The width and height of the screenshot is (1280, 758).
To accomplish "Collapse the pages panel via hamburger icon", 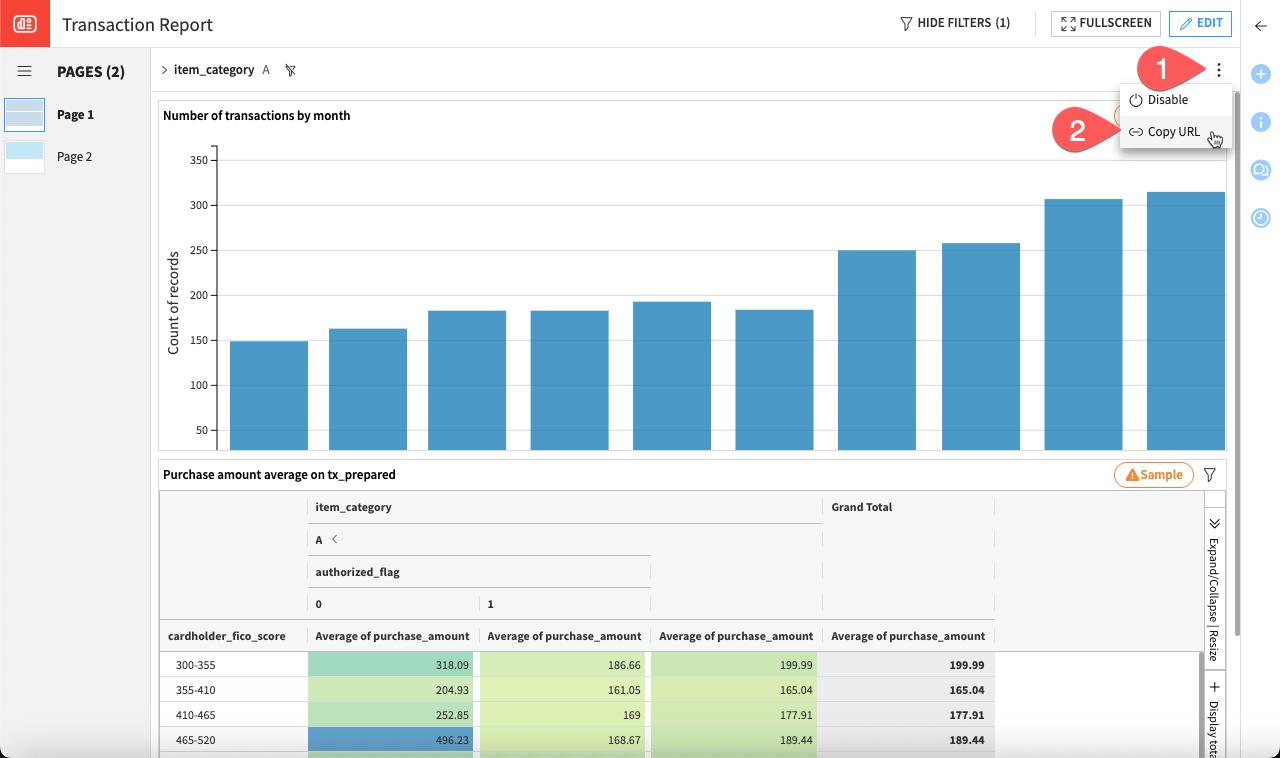I will point(24,70).
